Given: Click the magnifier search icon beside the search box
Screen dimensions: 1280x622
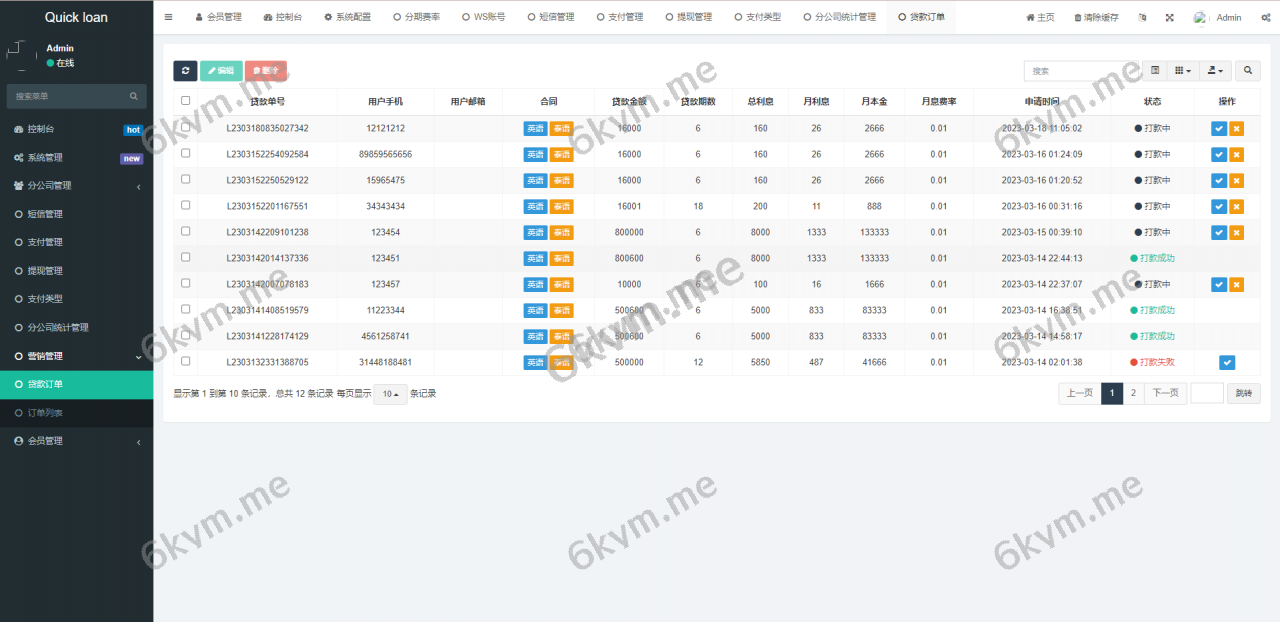Looking at the screenshot, I should (1246, 70).
